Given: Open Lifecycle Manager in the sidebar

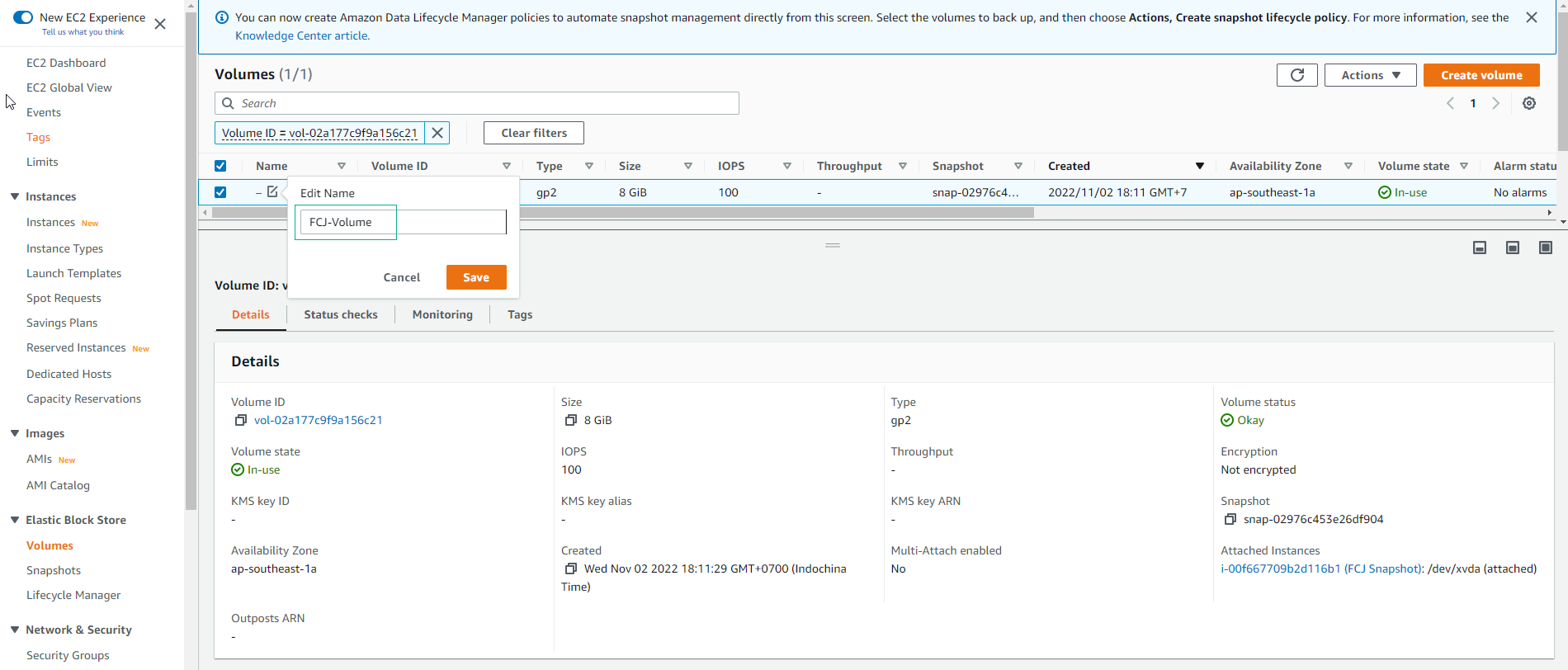Looking at the screenshot, I should (73, 595).
